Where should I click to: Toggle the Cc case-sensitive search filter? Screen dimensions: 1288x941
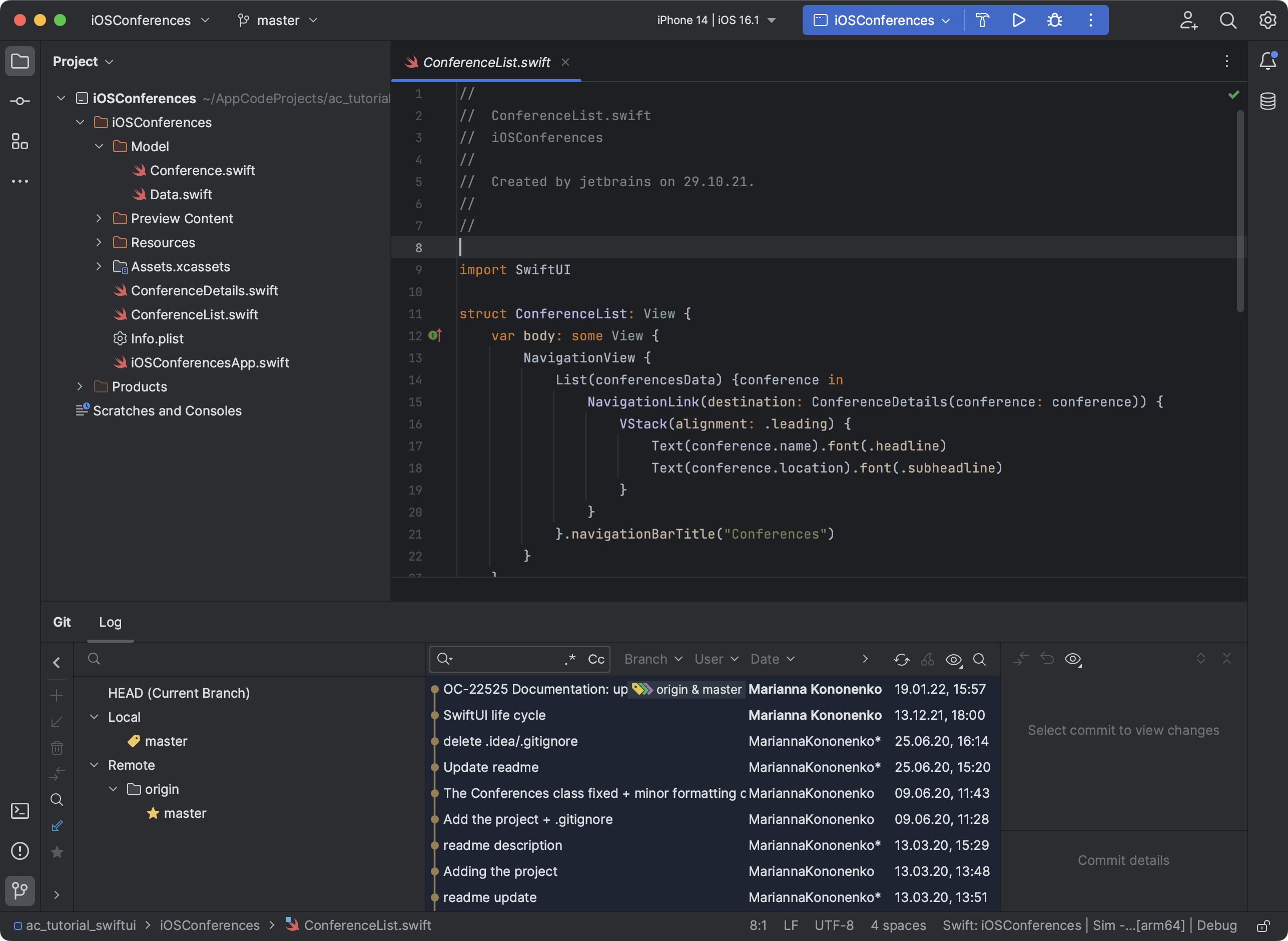click(x=597, y=658)
